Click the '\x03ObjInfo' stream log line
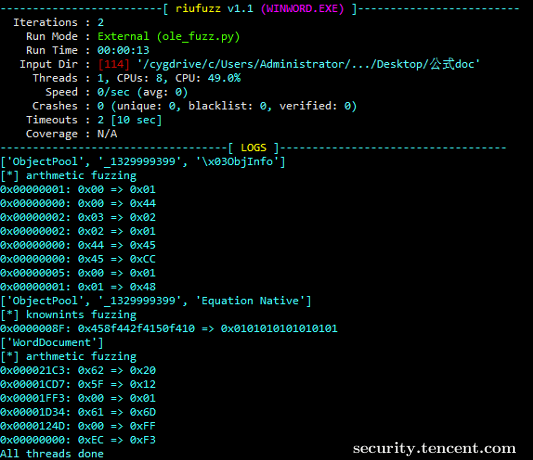 point(143,162)
